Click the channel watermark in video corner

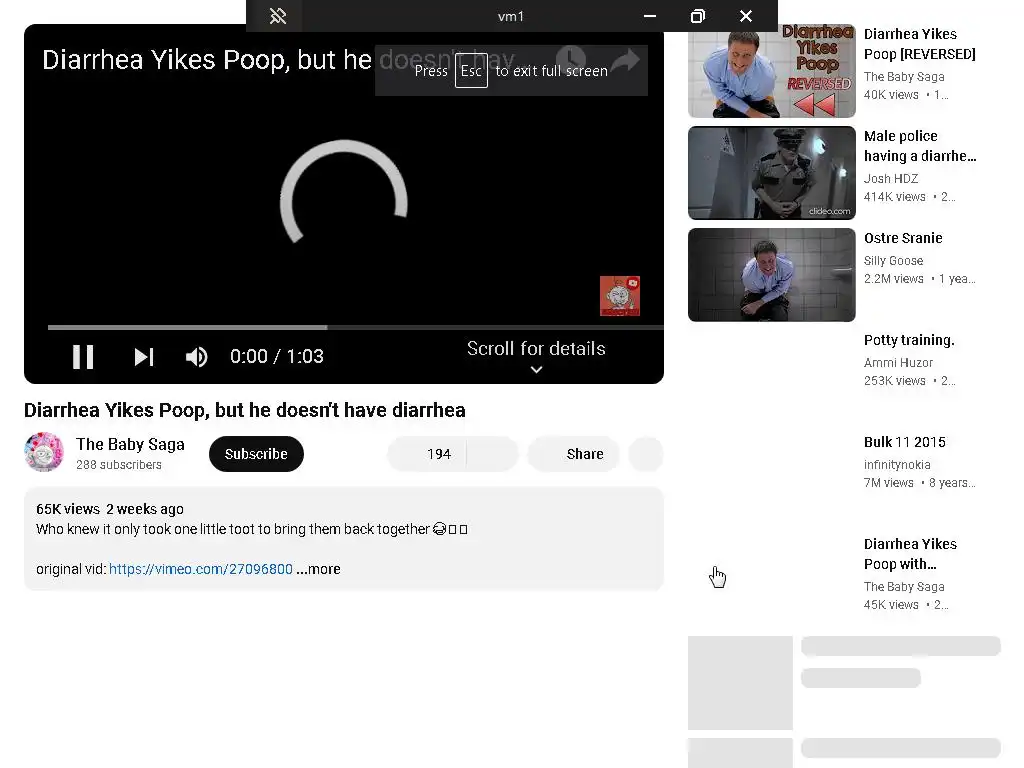(620, 296)
